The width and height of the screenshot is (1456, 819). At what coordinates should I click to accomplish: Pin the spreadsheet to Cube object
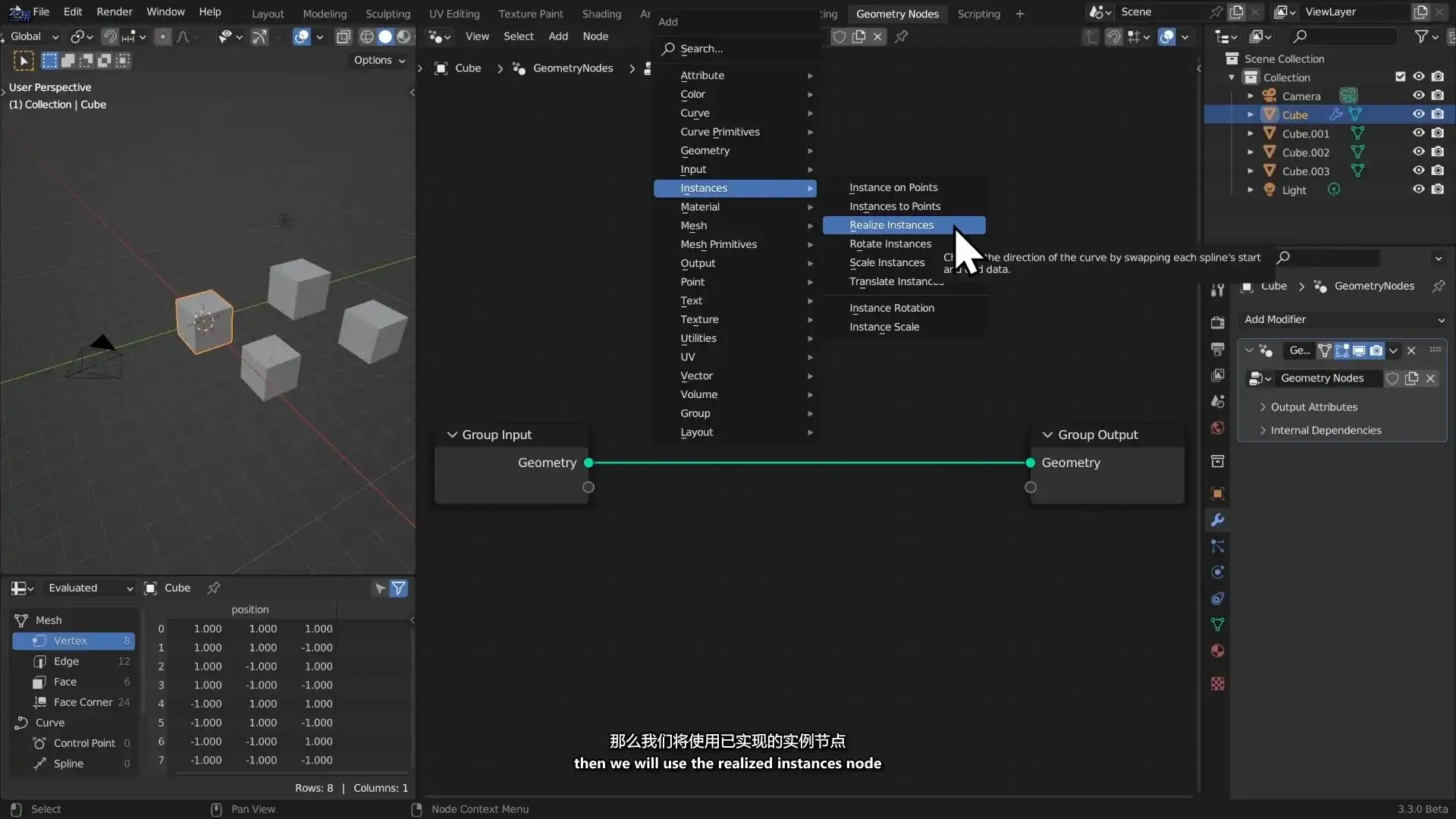pyautogui.click(x=214, y=588)
